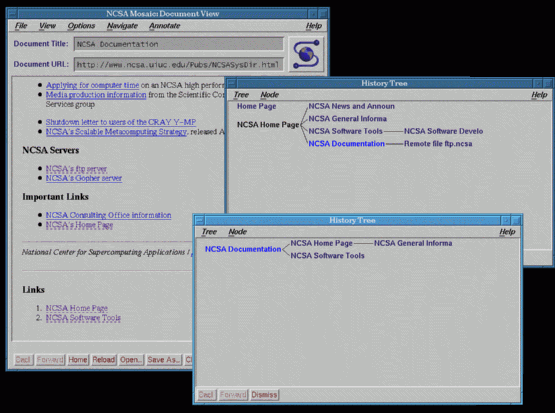Follow NCSA's Home Page link under Important Links
Image resolution: width=555 pixels, height=413 pixels.
[x=79, y=225]
